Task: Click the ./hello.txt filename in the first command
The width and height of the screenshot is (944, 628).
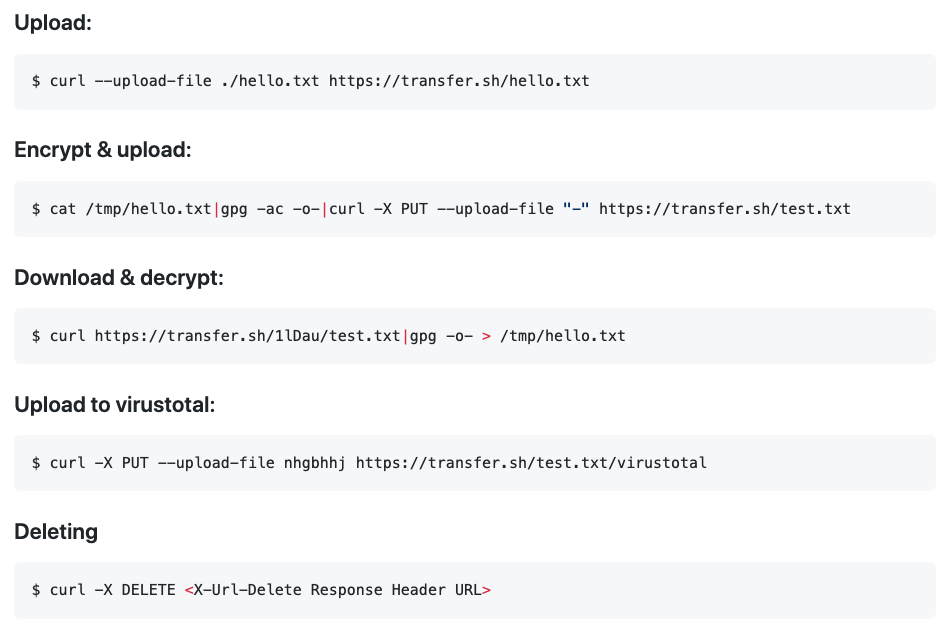Action: coord(270,81)
